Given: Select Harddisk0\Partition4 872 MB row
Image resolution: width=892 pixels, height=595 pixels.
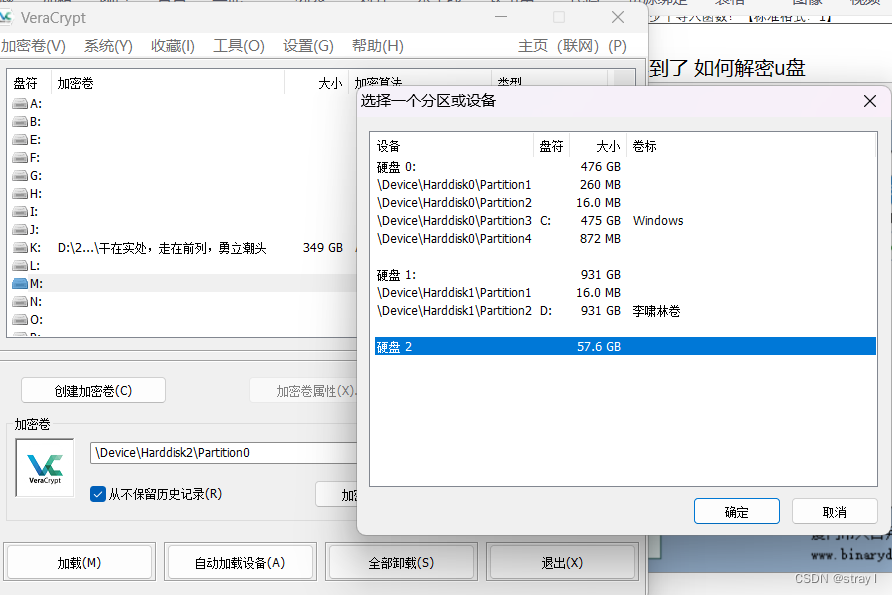Looking at the screenshot, I should coord(625,239).
